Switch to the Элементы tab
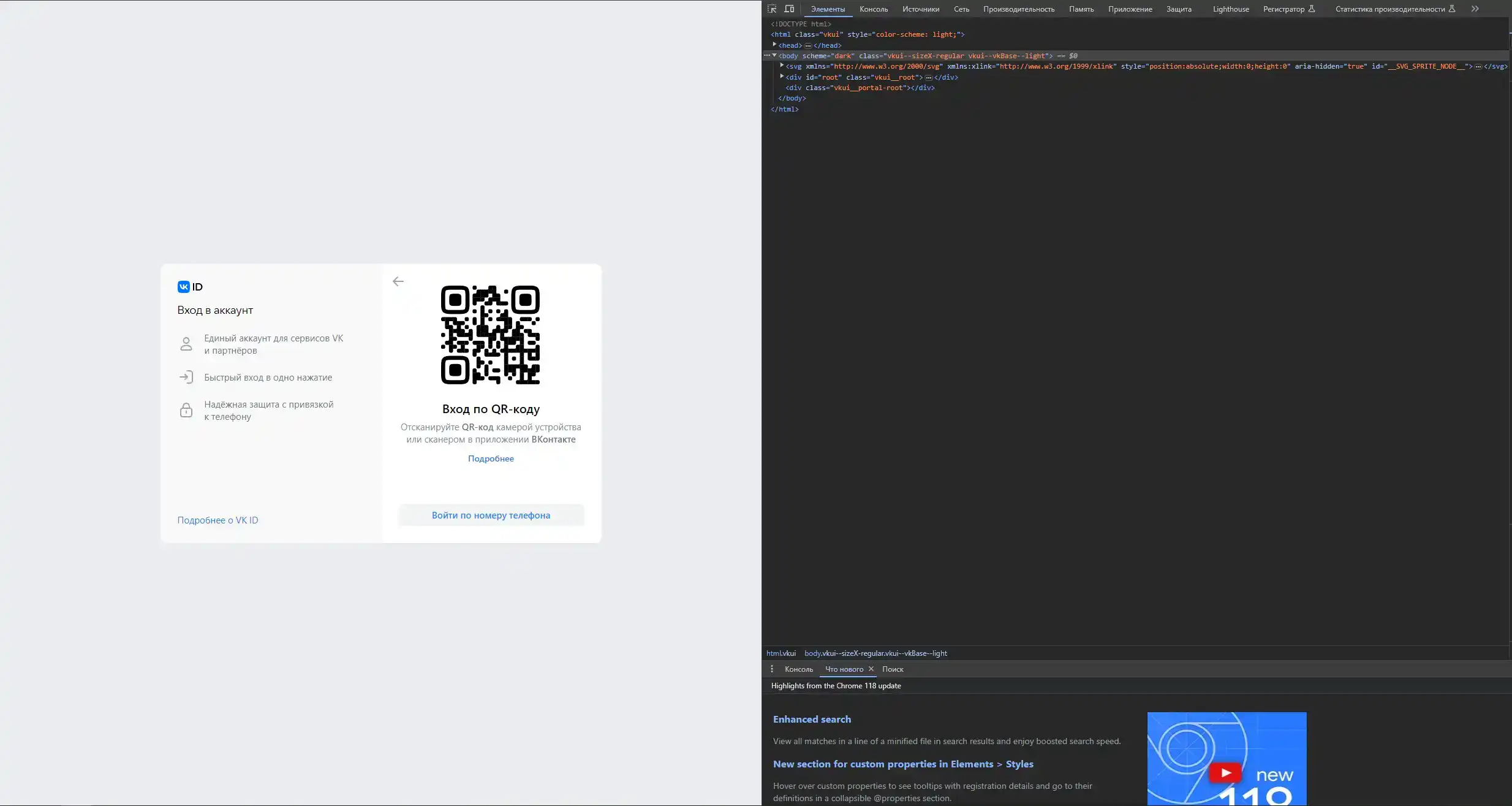Viewport: 1512px width, 806px height. point(828,9)
